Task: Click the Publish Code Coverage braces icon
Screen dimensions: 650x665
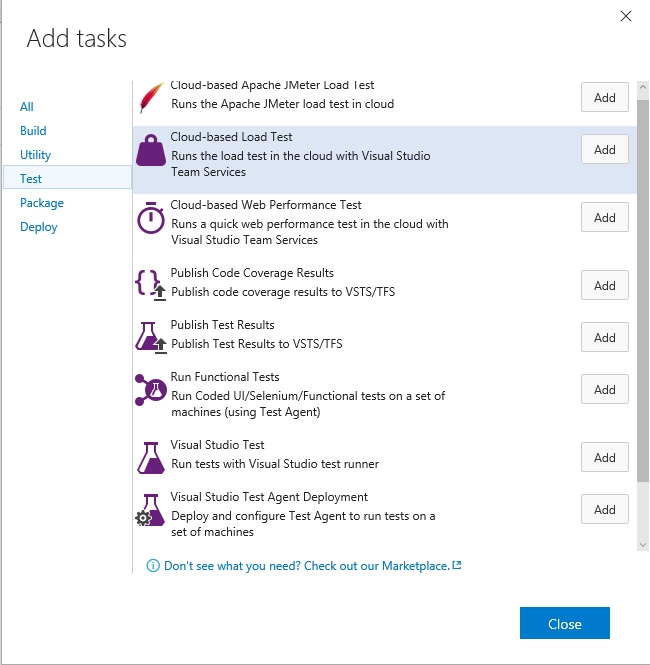Action: click(151, 285)
